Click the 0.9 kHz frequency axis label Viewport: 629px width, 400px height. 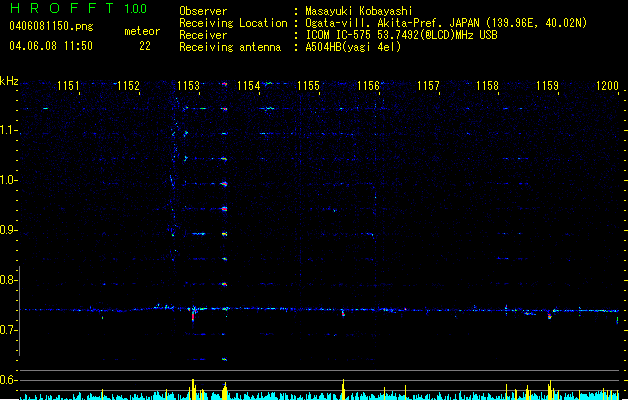(7, 230)
